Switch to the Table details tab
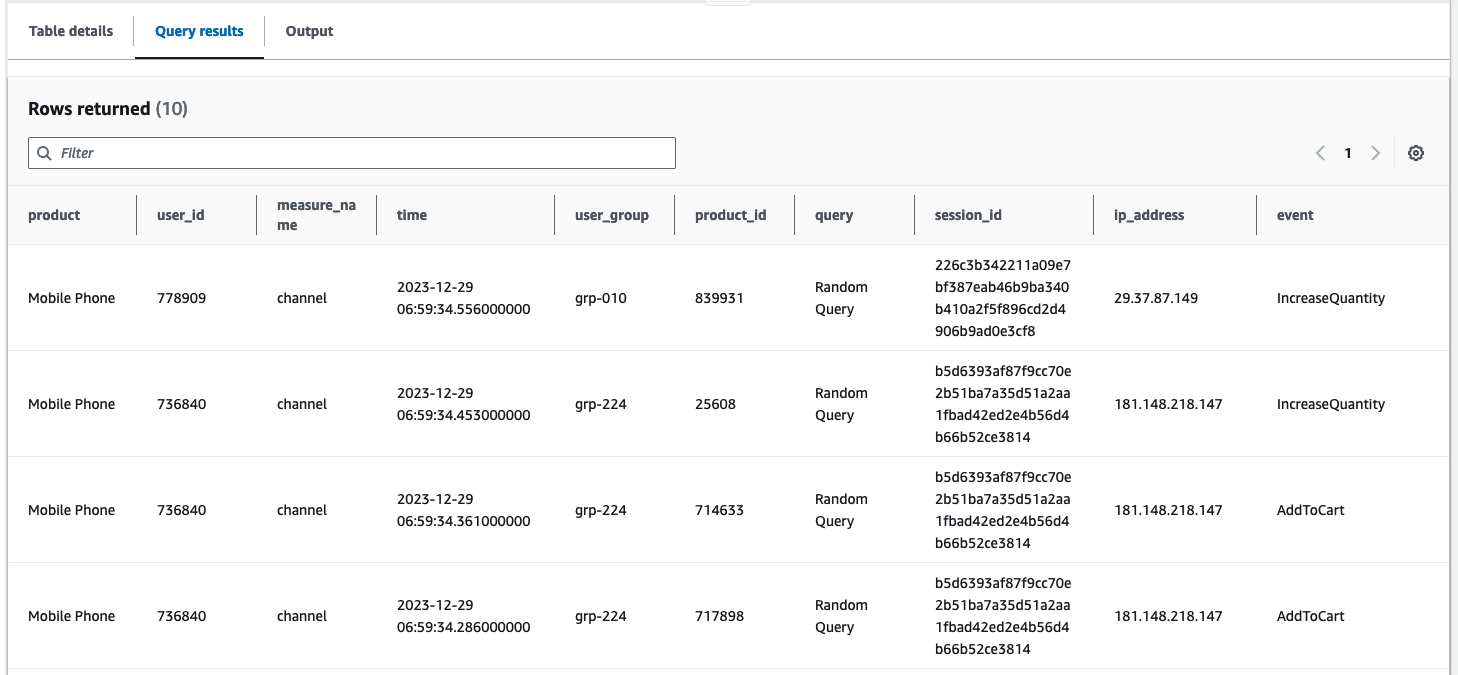 (x=70, y=31)
